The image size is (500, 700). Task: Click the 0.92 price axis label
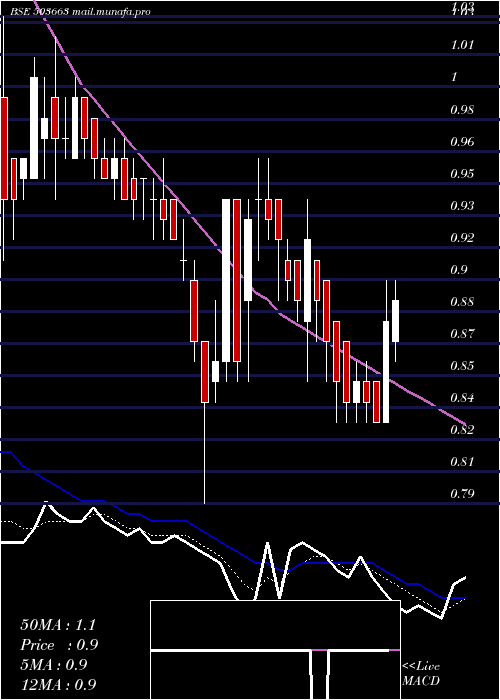click(462, 238)
